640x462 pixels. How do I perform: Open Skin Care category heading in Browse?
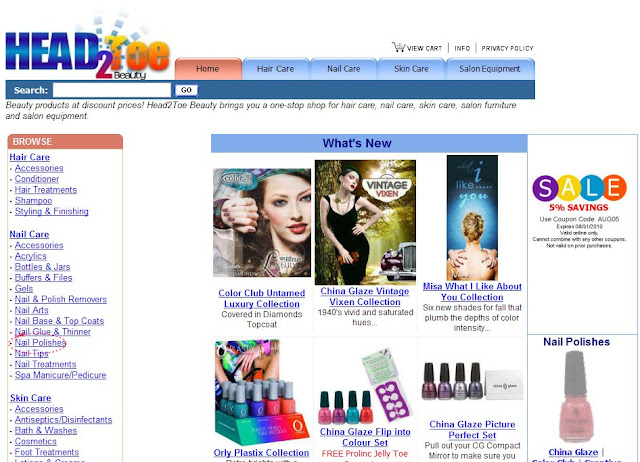pyautogui.click(x=31, y=398)
